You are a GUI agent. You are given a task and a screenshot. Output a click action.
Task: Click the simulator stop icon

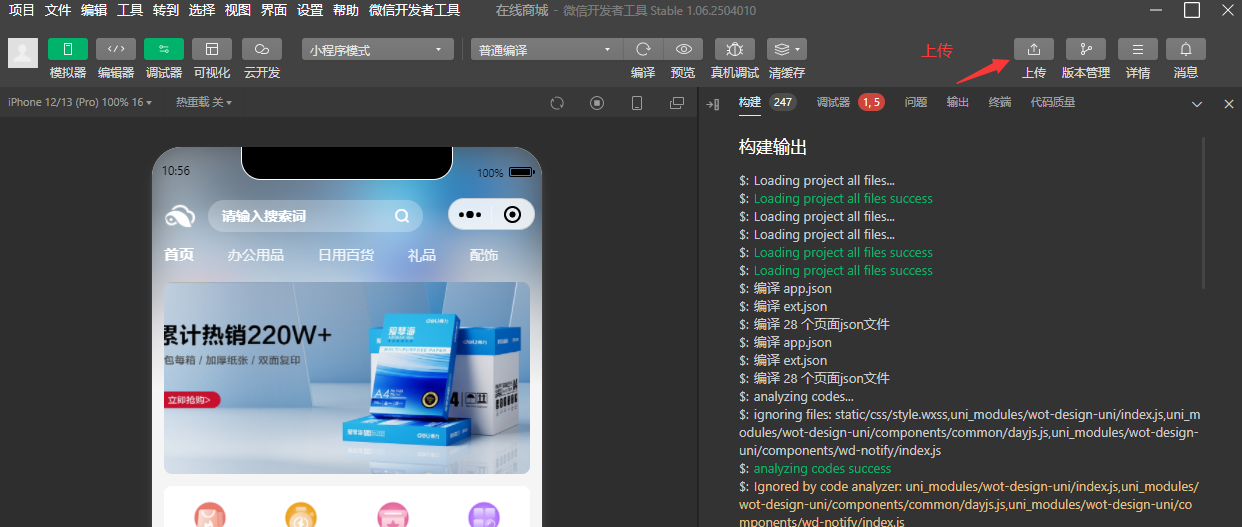(x=597, y=103)
